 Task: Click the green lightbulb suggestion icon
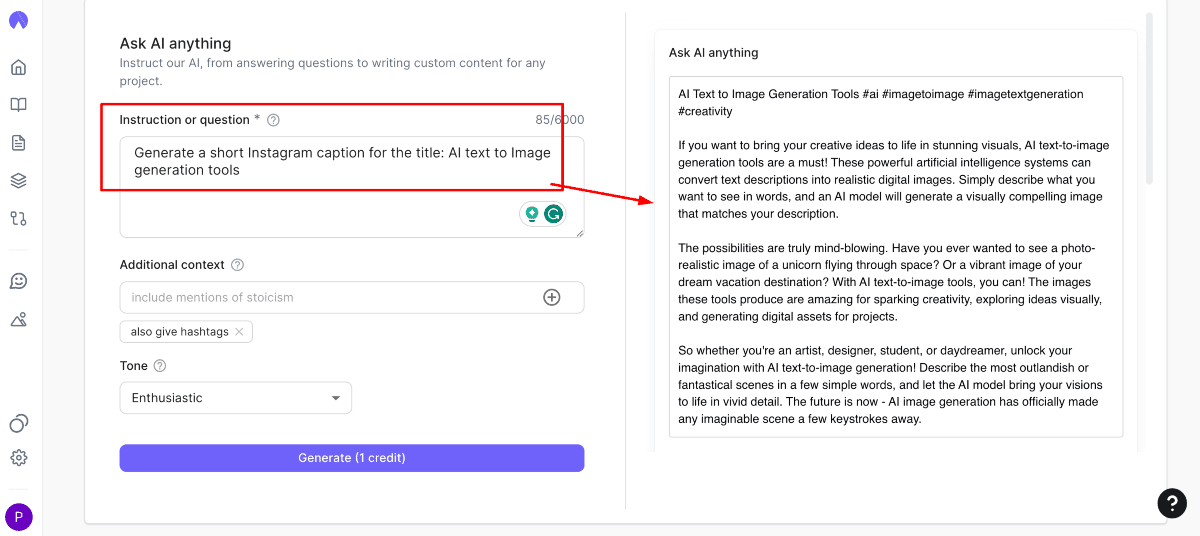532,213
